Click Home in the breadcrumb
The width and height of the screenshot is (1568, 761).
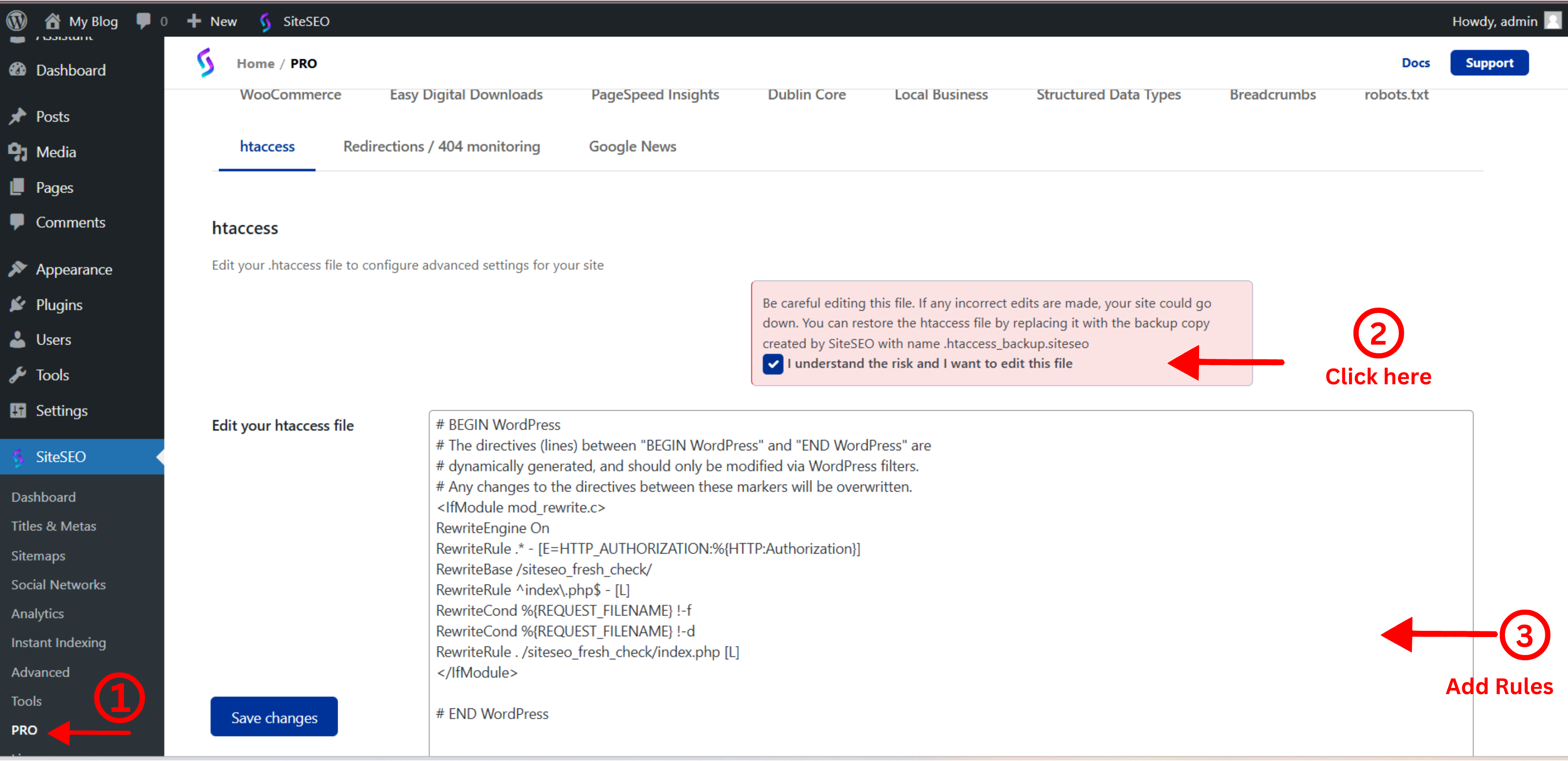[x=256, y=63]
